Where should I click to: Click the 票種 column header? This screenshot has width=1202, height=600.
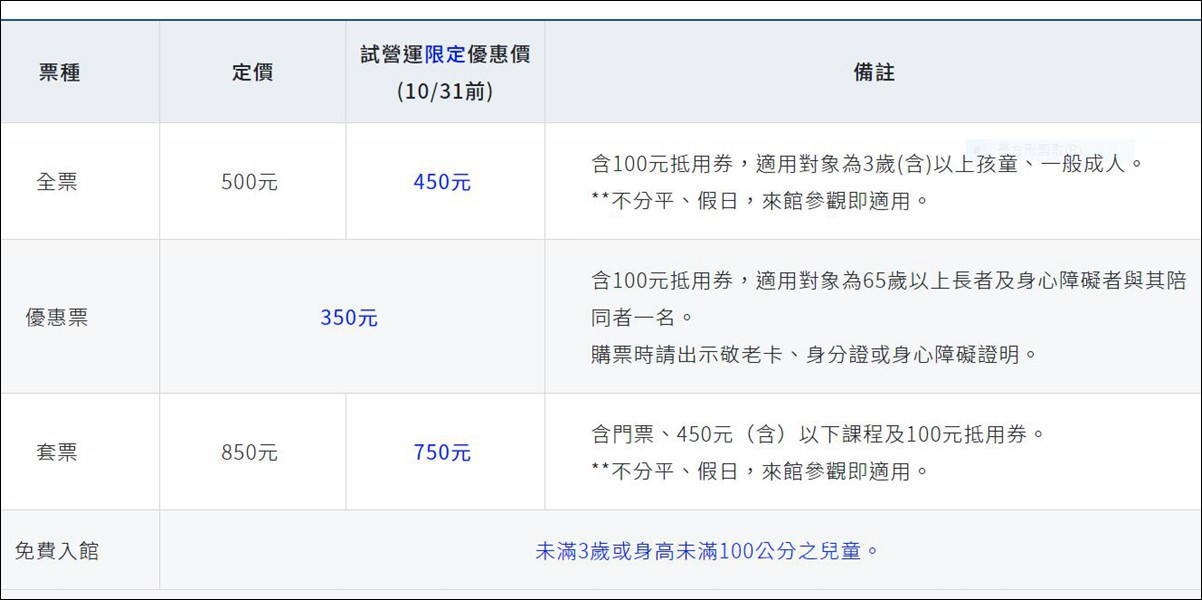(x=59, y=72)
